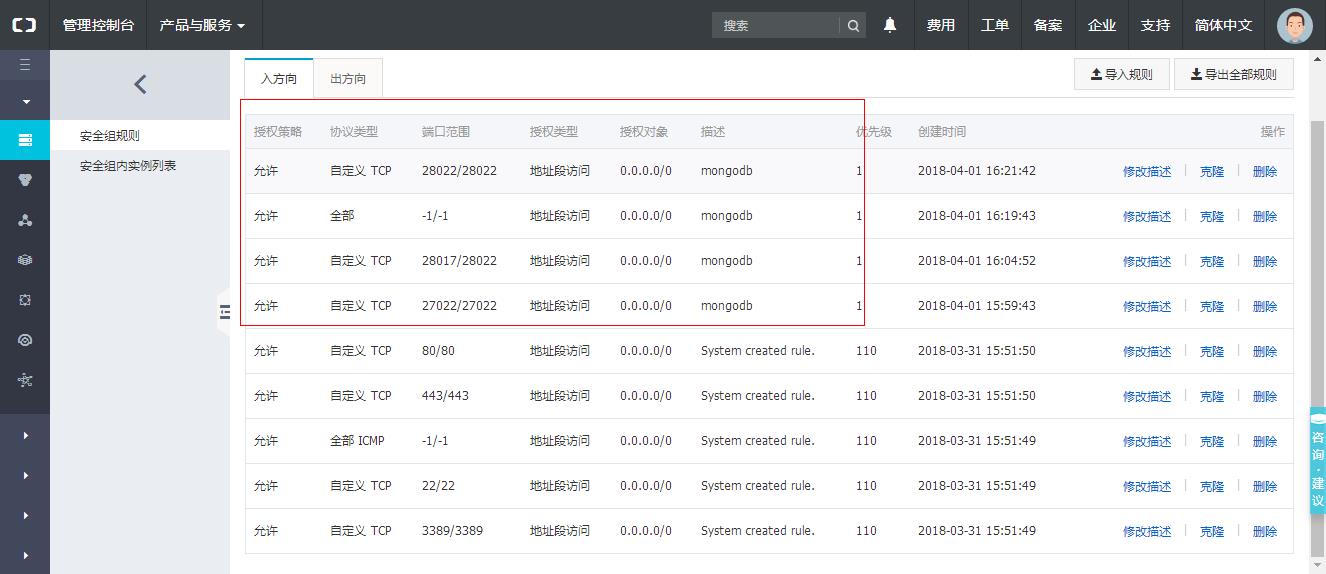Open the 产品与服务 dropdown
The width and height of the screenshot is (1326, 574).
203,25
